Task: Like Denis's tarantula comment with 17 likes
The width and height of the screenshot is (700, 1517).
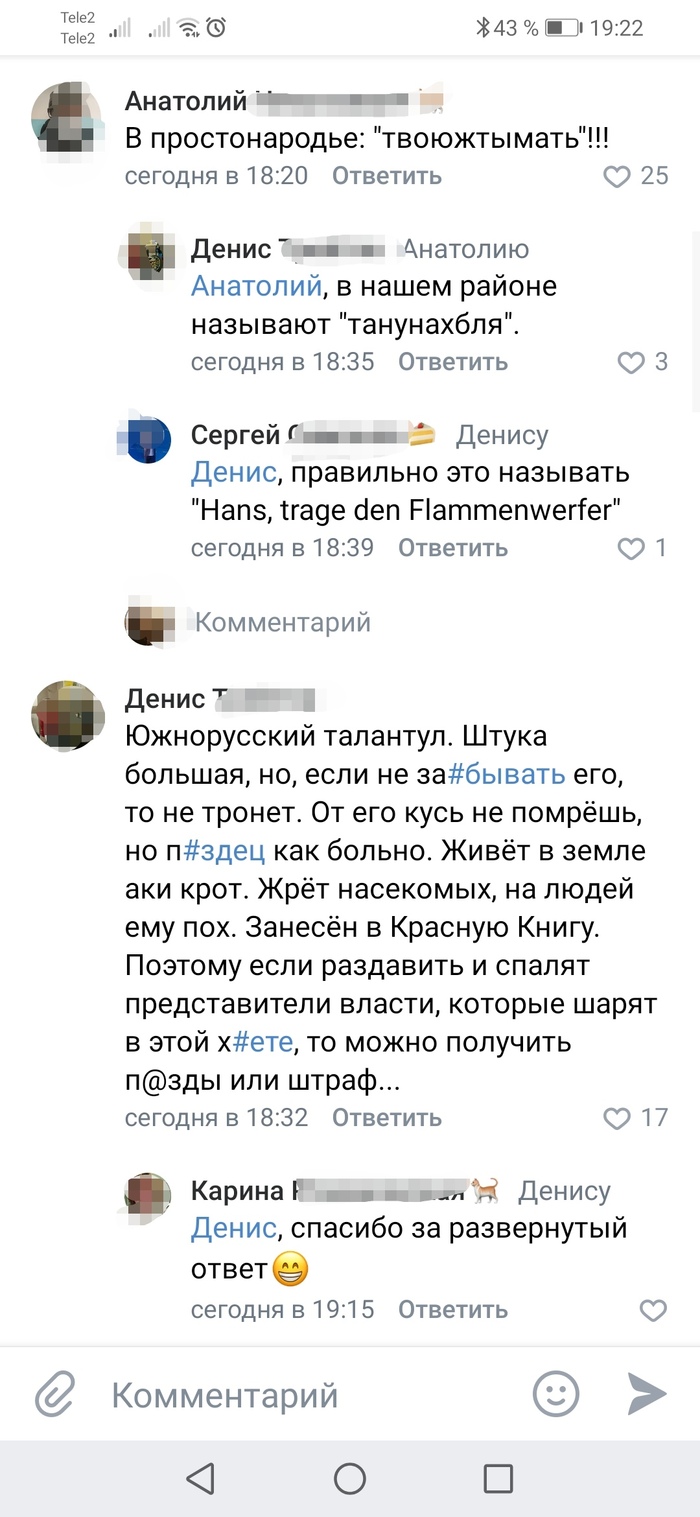Action: pyautogui.click(x=618, y=1118)
